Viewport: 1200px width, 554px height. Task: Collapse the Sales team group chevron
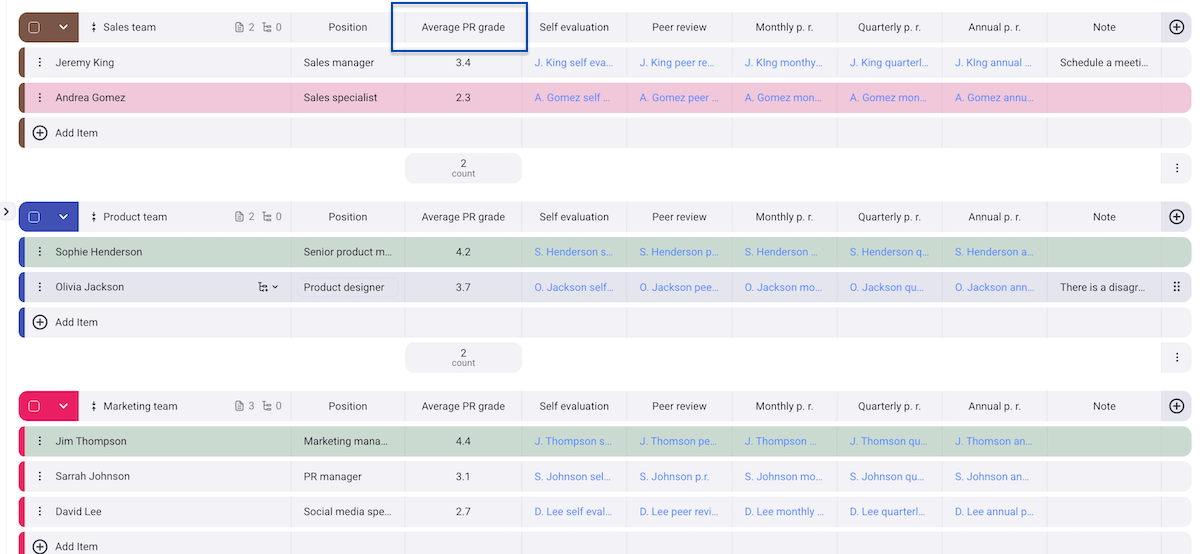click(63, 27)
